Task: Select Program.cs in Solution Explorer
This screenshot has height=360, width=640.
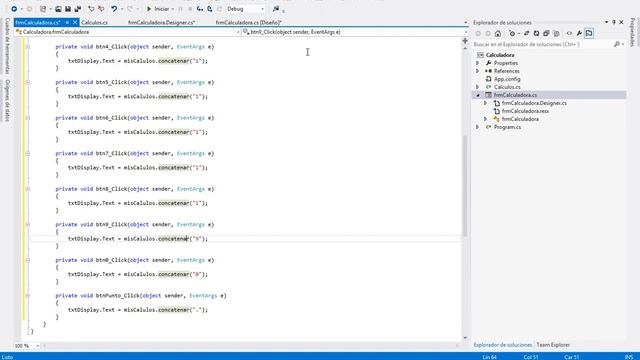Action: coord(507,127)
